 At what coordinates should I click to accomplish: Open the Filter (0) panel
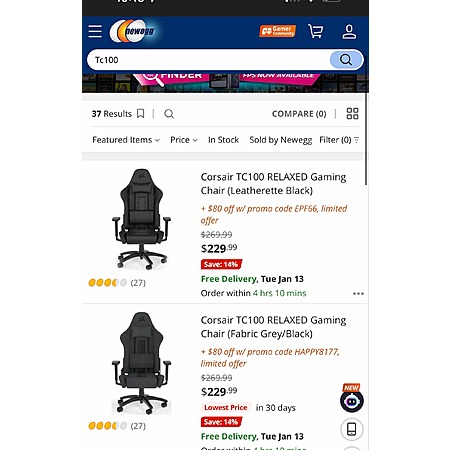(339, 140)
